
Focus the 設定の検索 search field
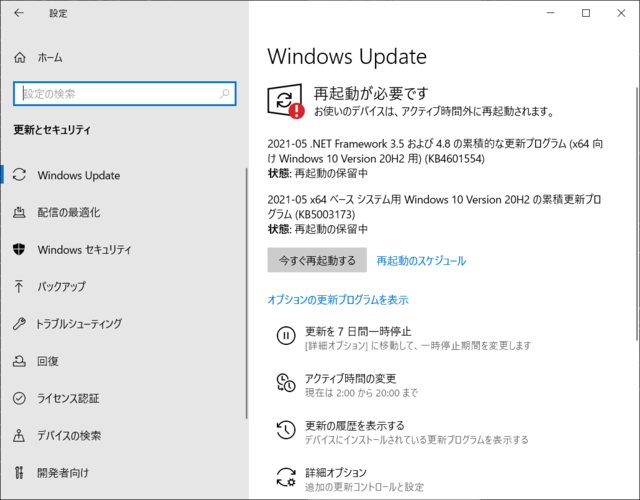[x=124, y=94]
